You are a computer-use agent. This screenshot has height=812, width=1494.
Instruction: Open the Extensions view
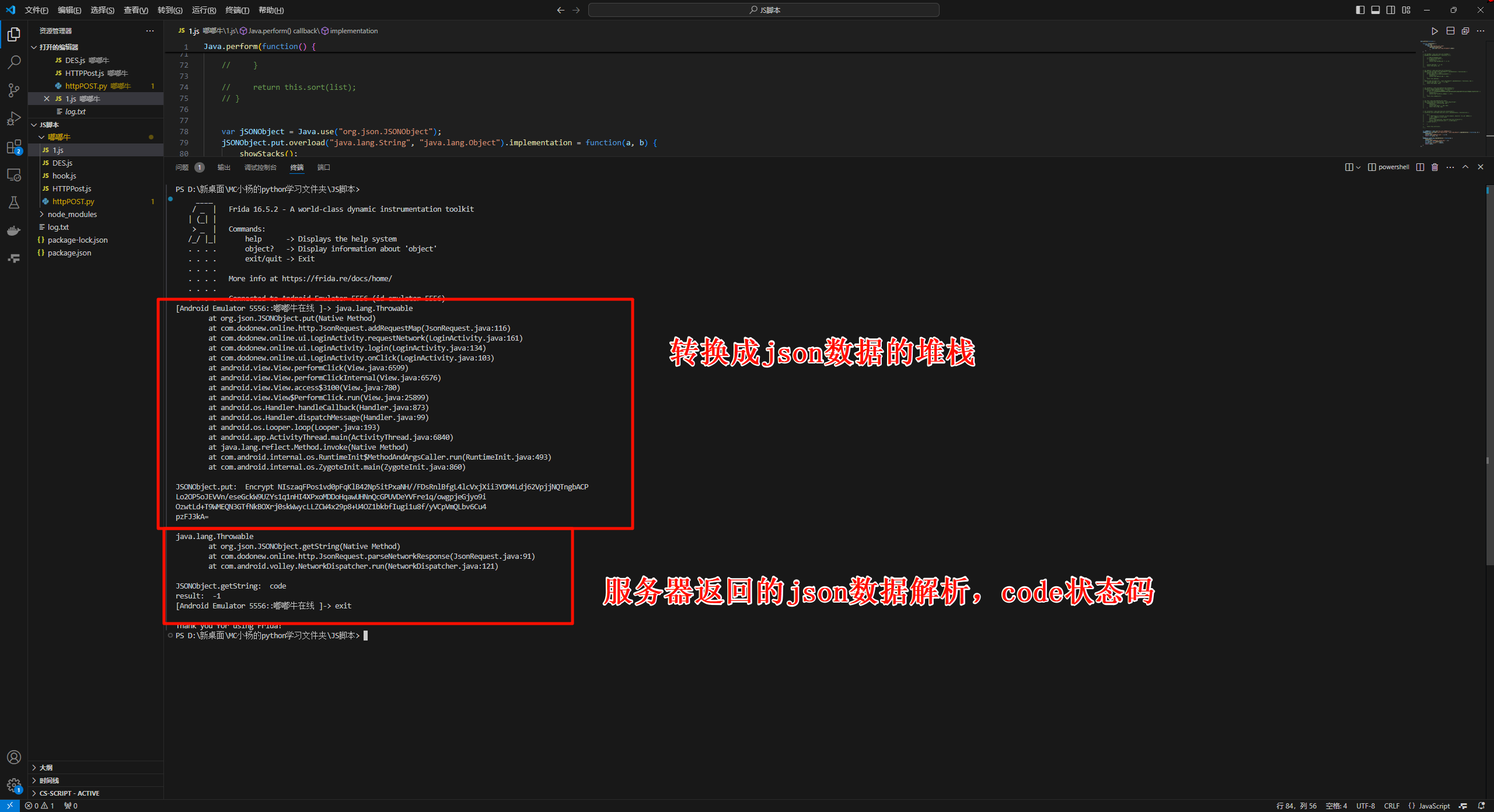point(14,147)
